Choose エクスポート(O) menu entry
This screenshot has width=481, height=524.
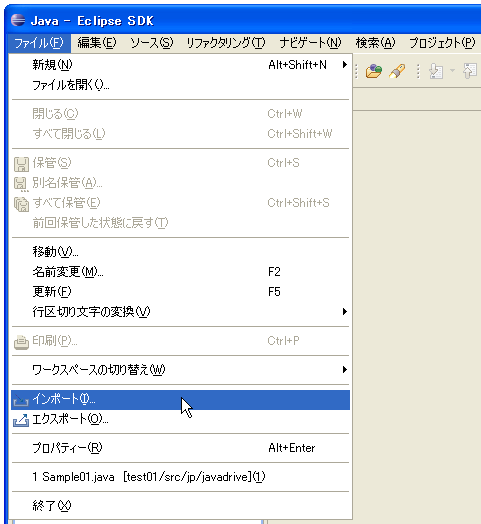[x=181, y=419]
